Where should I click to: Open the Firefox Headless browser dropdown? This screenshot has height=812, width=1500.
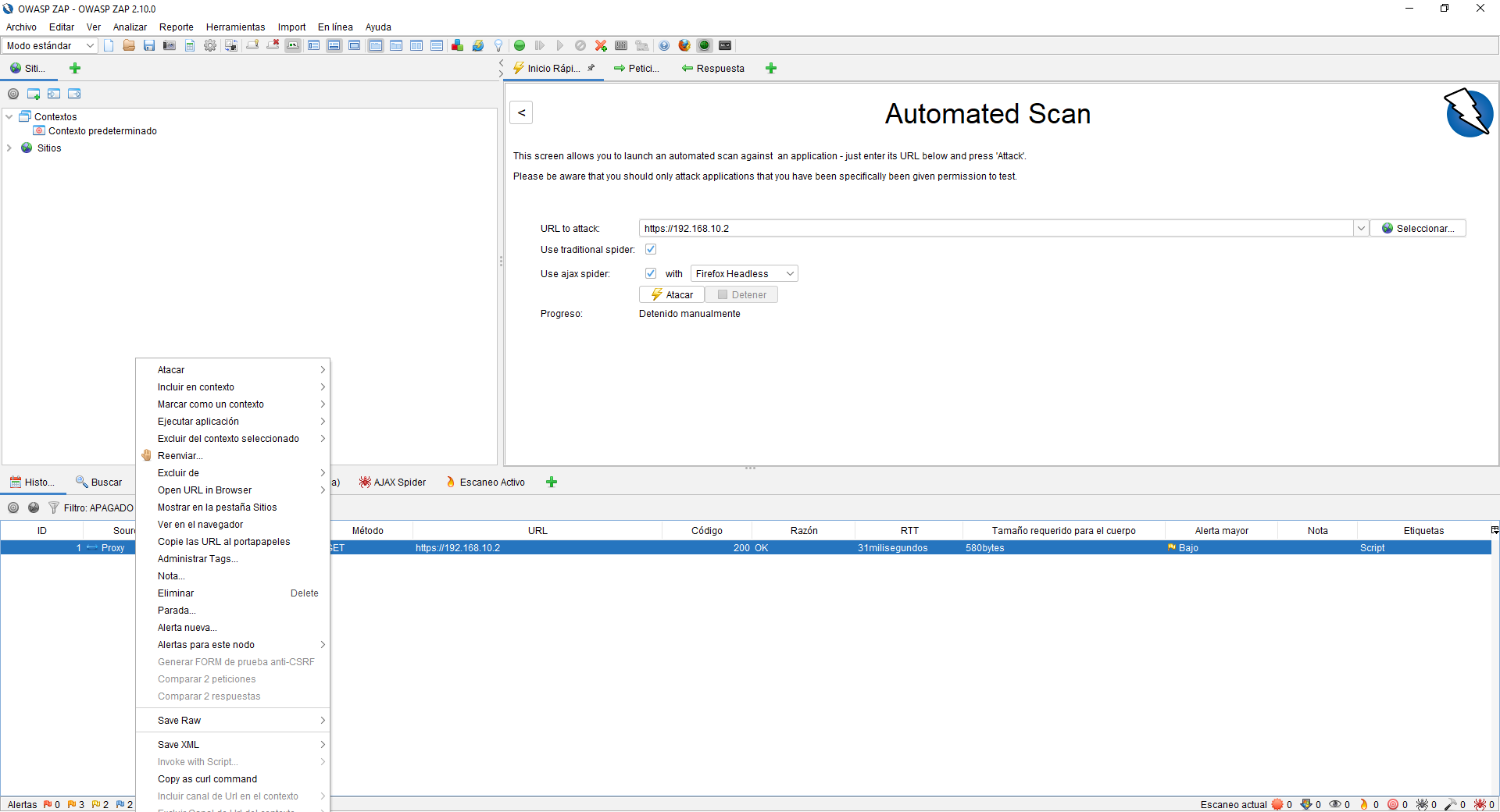(745, 273)
